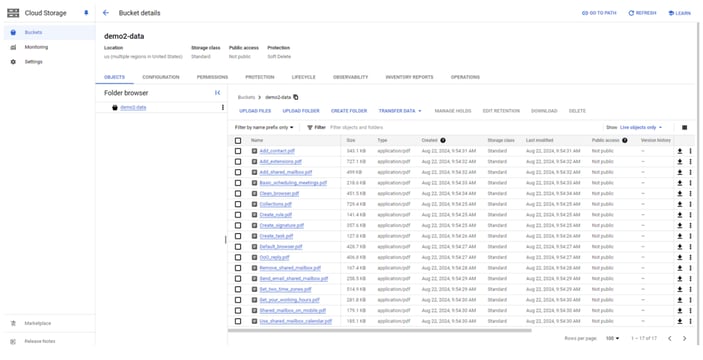This screenshot has height=360, width=703.
Task: Download Add_shared_mailbox.pdf
Action: 680,173
